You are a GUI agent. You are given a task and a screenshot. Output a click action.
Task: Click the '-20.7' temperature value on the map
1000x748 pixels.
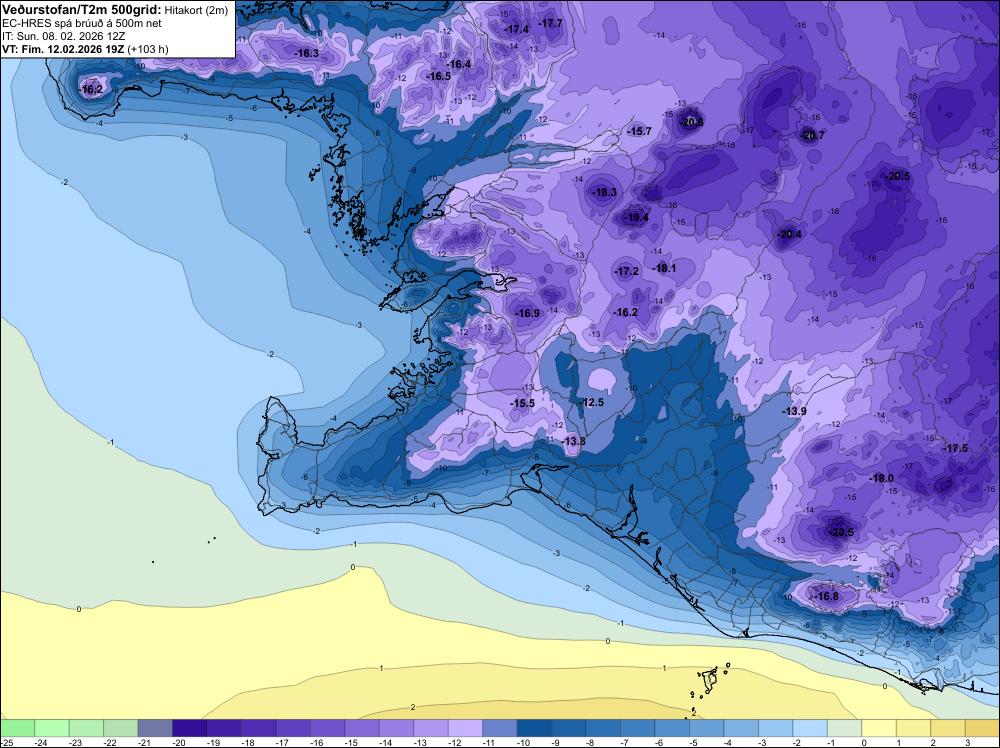point(812,135)
